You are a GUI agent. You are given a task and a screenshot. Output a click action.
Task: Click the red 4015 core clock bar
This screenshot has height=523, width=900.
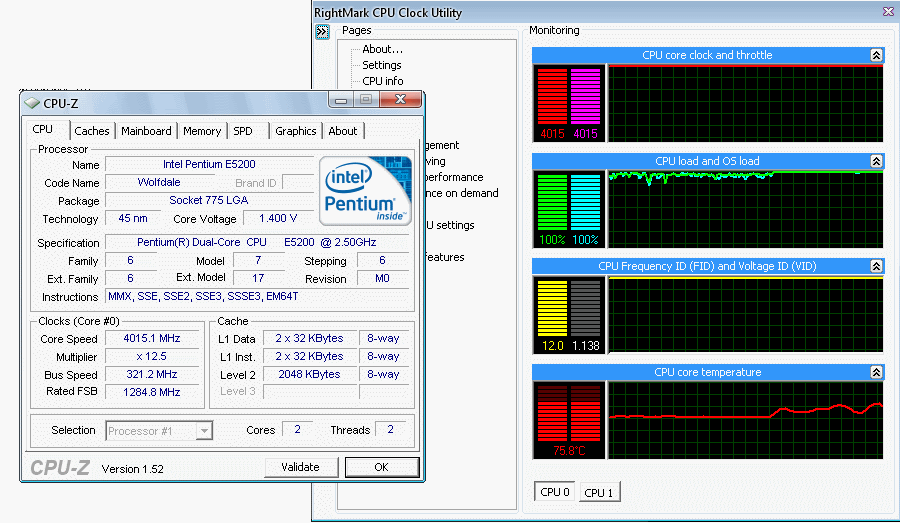click(x=552, y=96)
